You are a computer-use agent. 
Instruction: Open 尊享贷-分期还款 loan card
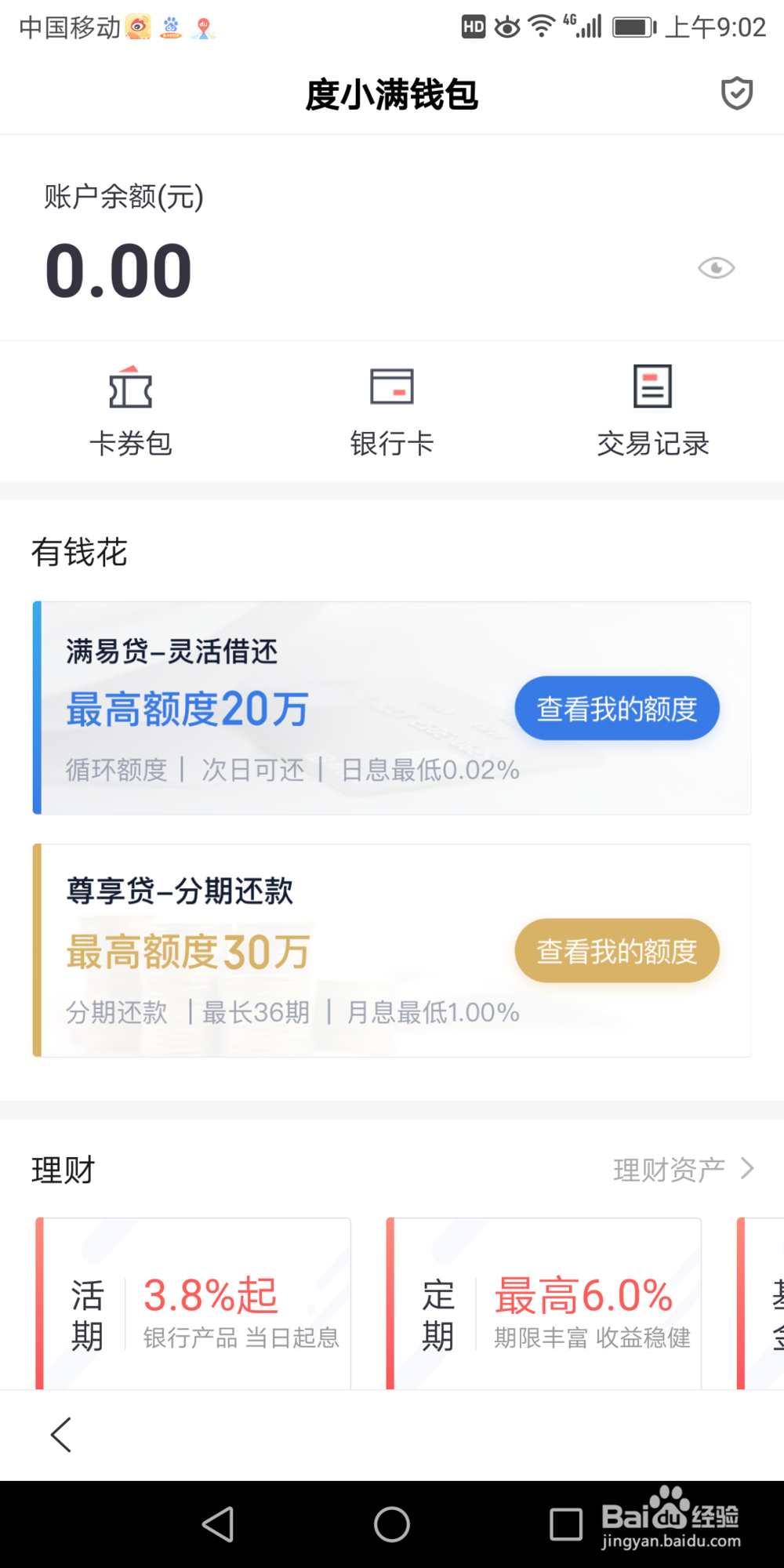click(x=392, y=950)
